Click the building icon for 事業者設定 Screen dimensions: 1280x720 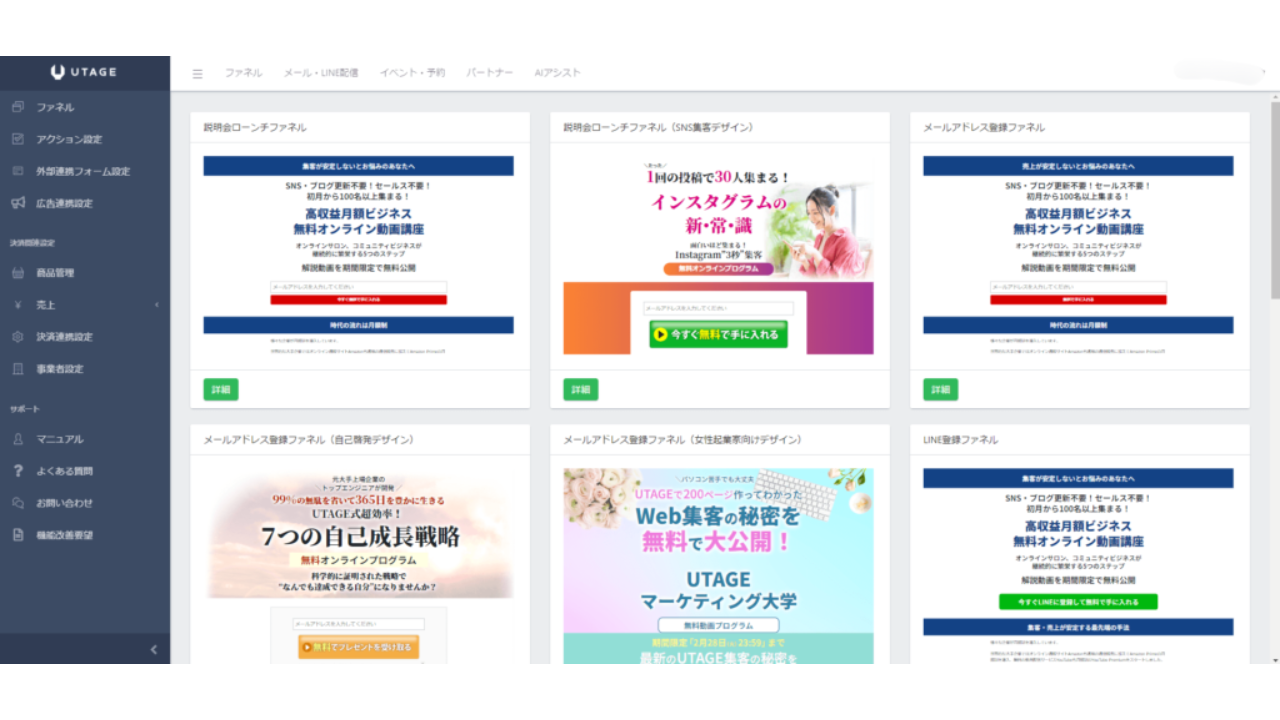18,369
